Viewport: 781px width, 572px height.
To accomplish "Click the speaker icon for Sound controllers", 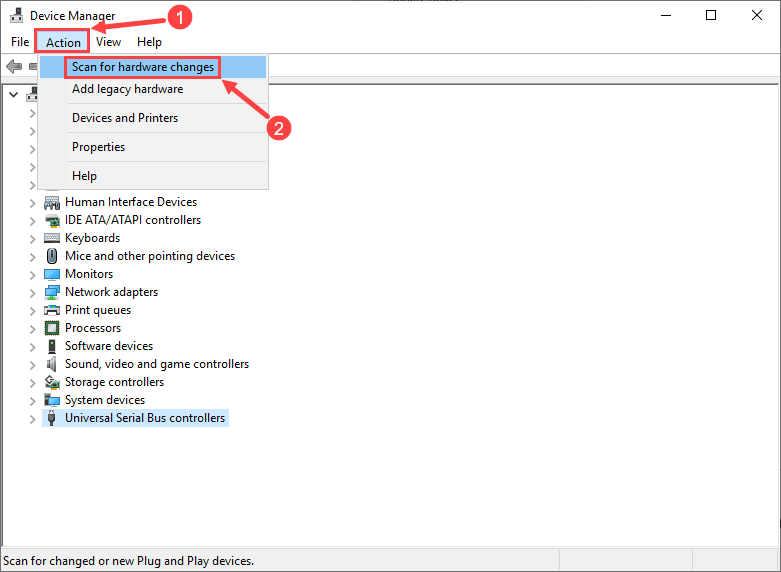I will pyautogui.click(x=52, y=364).
